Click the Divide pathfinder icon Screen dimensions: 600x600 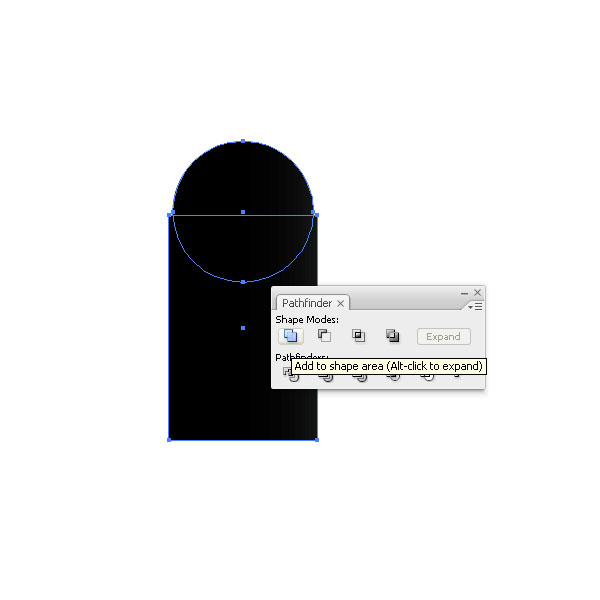coord(290,374)
